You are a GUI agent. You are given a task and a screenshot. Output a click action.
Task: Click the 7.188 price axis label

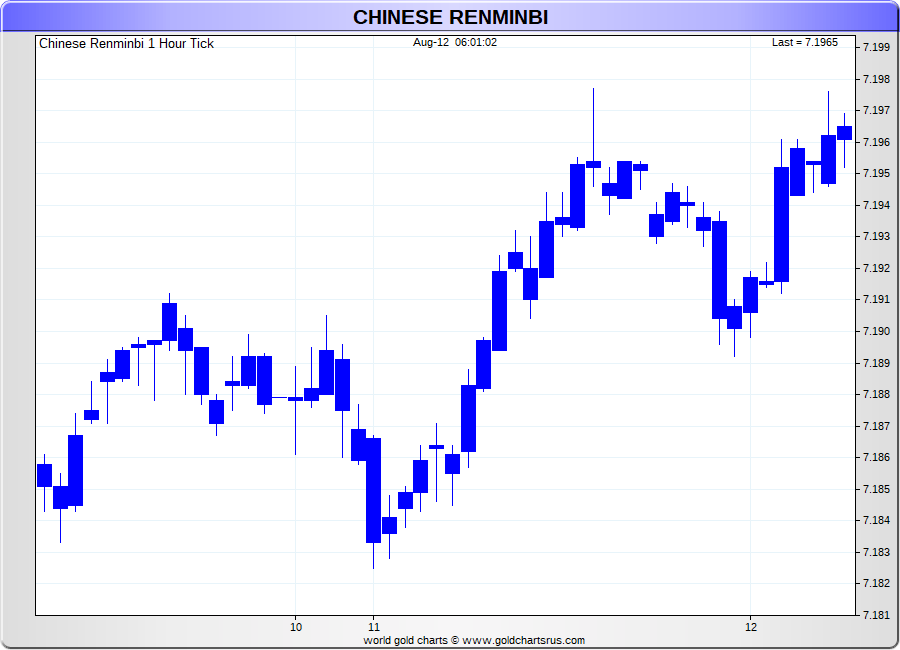click(x=876, y=394)
